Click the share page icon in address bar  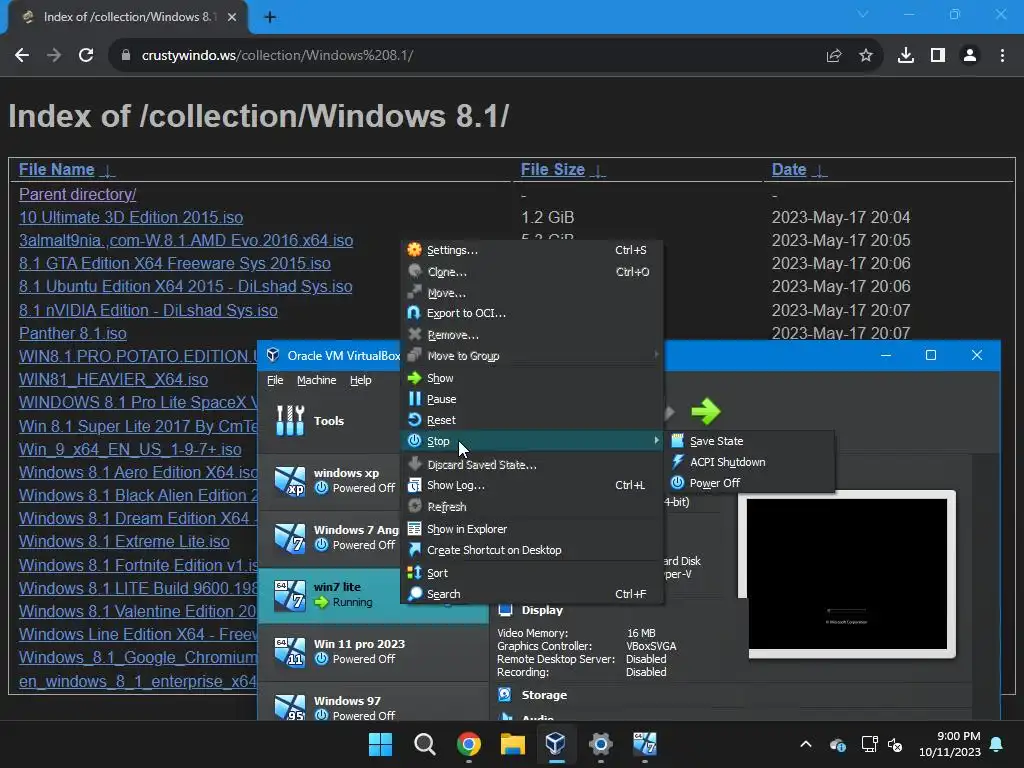[834, 56]
